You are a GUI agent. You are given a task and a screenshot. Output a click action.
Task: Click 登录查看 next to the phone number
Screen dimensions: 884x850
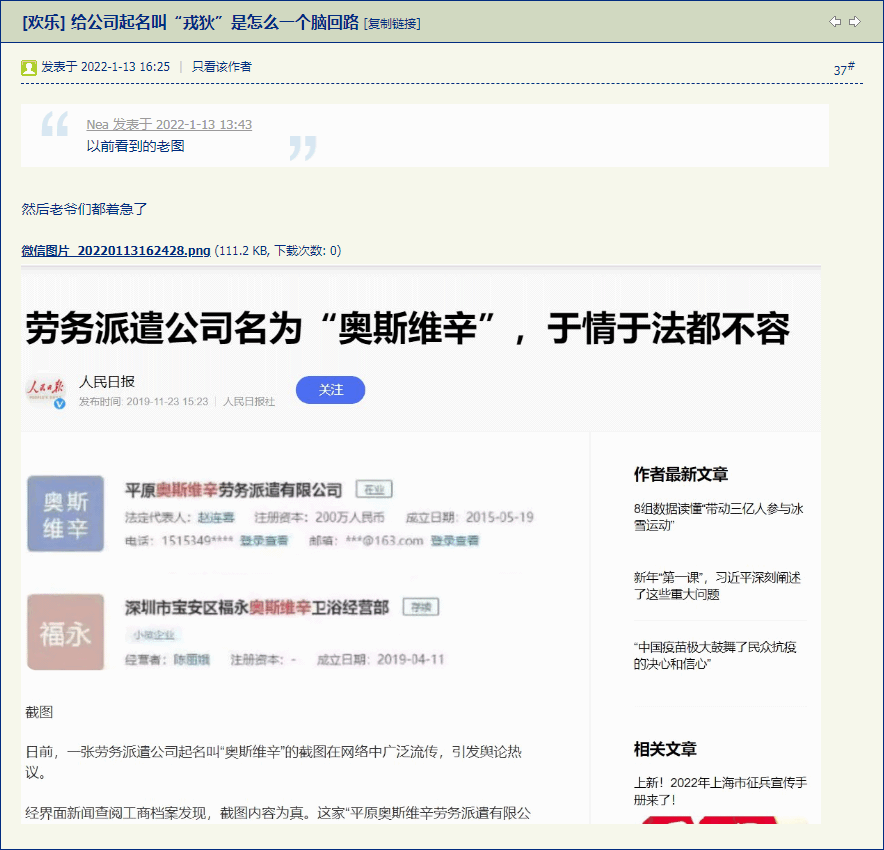point(264,541)
